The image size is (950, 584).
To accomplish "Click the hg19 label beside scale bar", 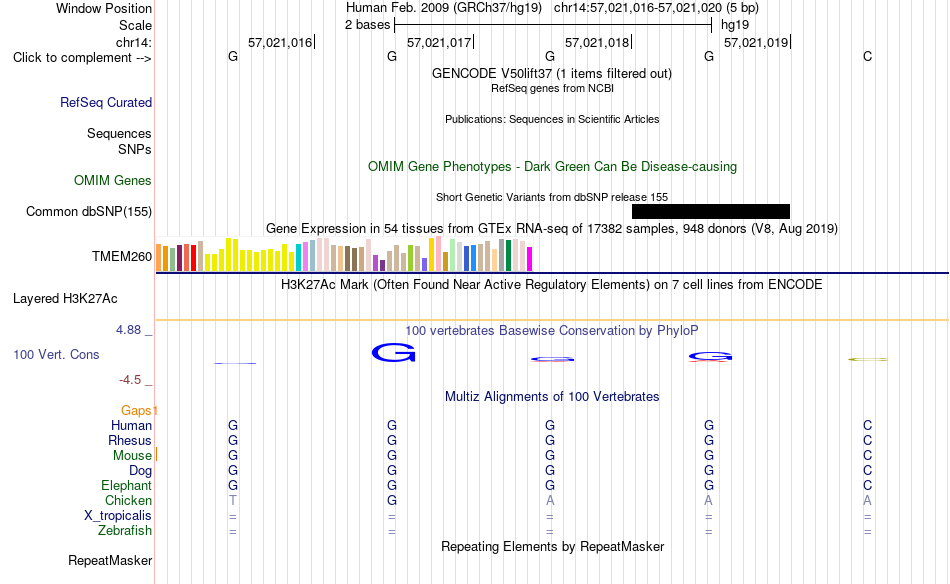I will tap(735, 25).
